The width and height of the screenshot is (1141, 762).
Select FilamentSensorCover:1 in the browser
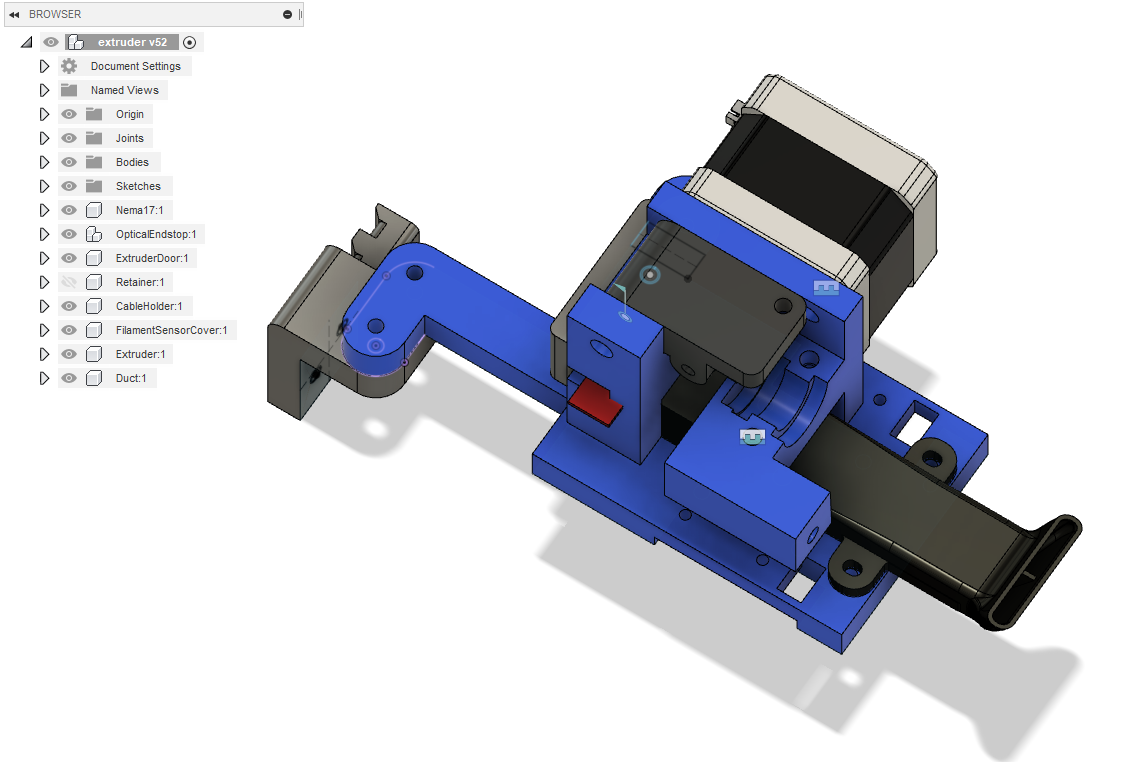[x=171, y=330]
